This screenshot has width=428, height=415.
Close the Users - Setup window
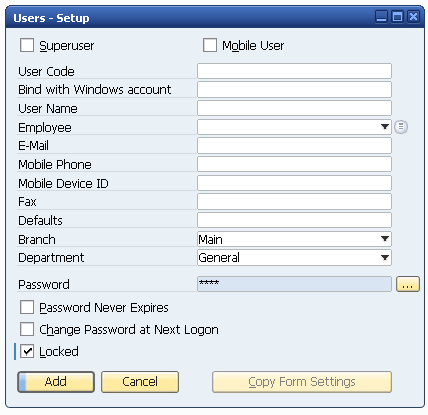(413, 17)
